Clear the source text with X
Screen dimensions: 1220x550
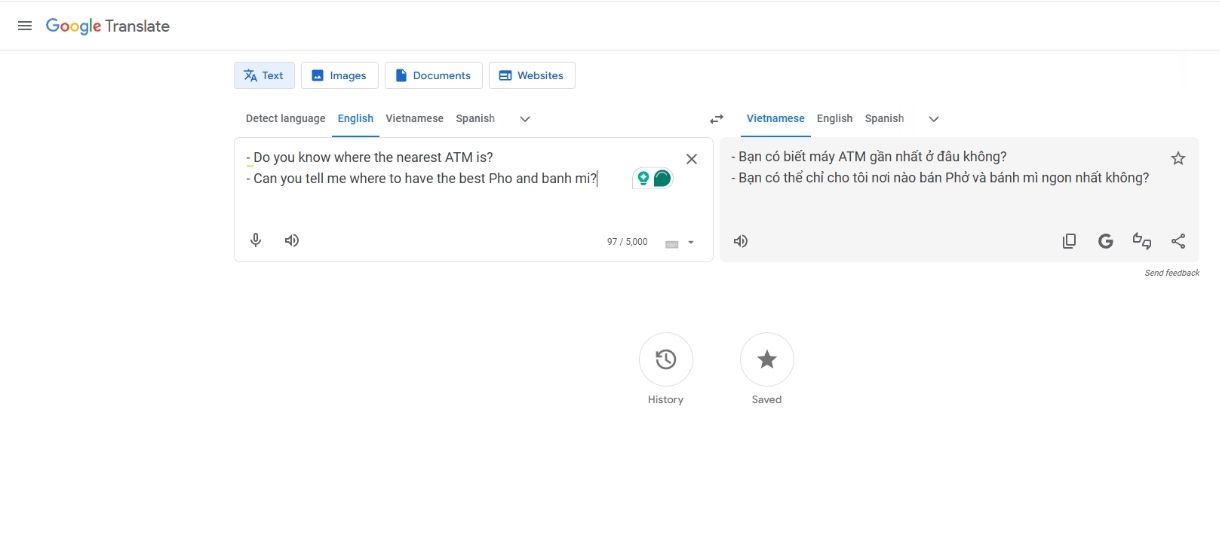point(691,159)
